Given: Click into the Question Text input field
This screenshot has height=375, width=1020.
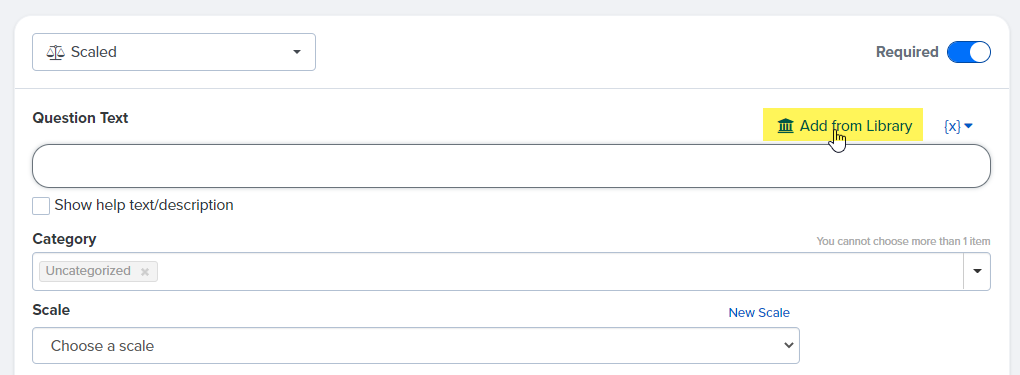Looking at the screenshot, I should [511, 166].
